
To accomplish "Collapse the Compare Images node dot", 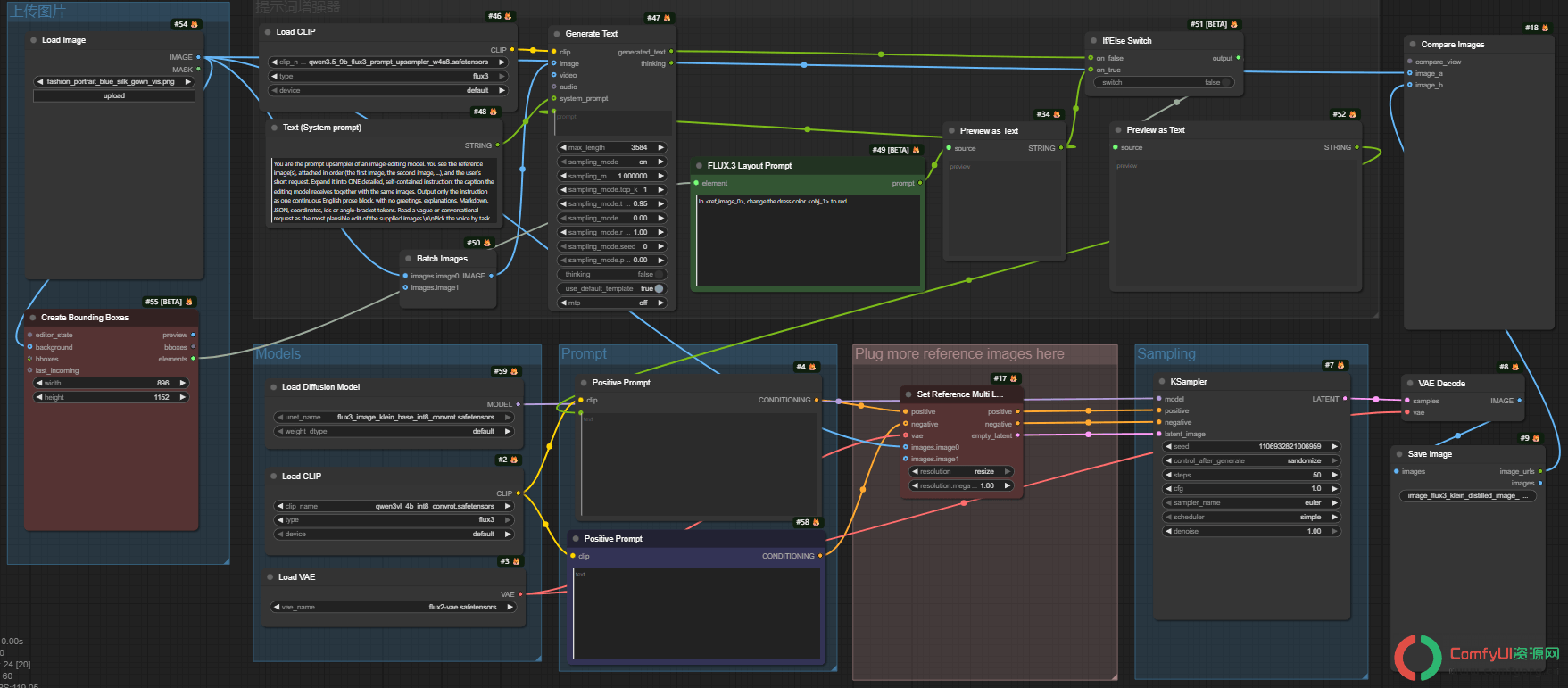I will [1413, 45].
